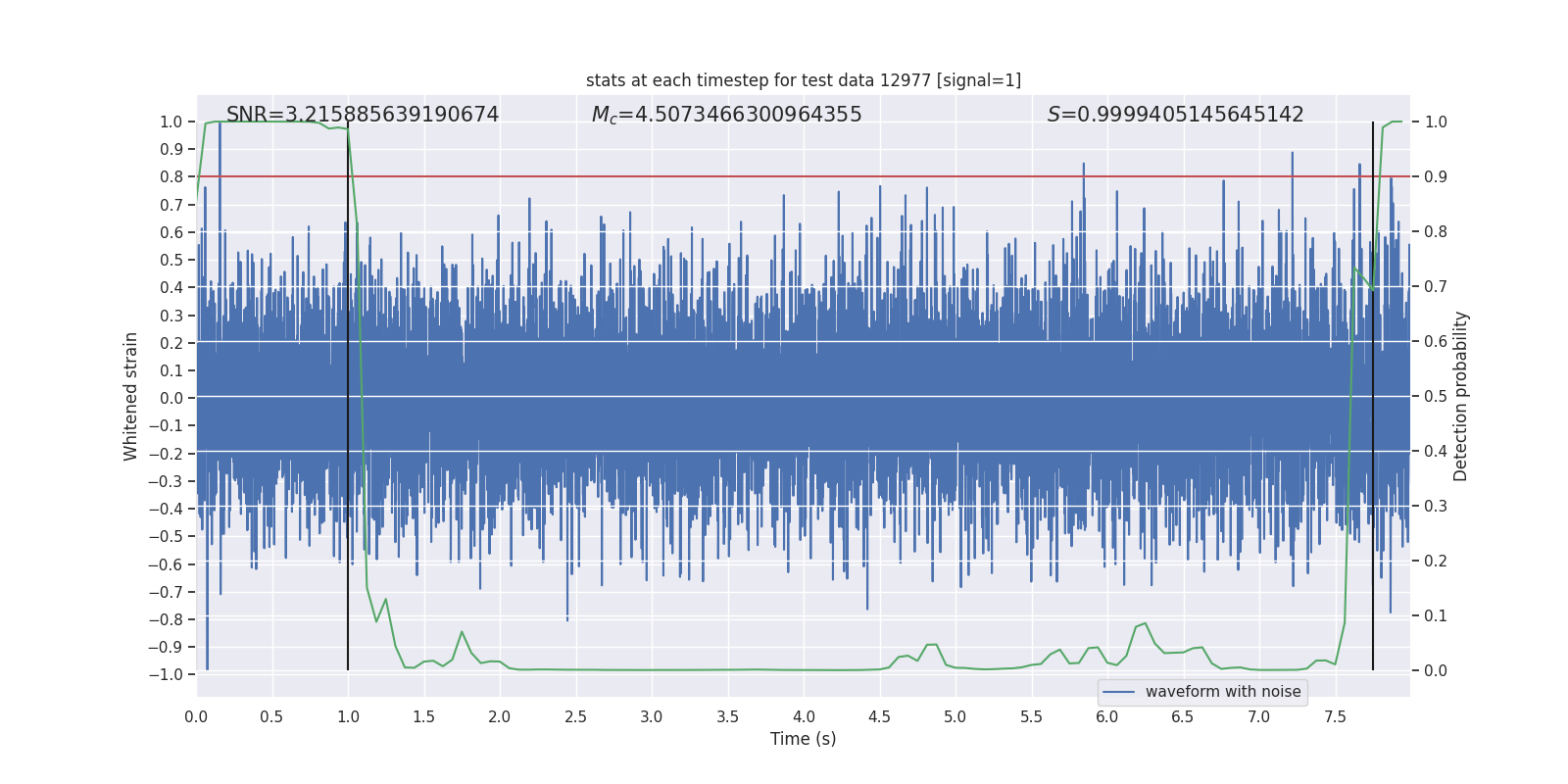This screenshot has width=1568, height=784.
Task: Click the 'Whitened strain' y-axis label
Action: pyautogui.click(x=131, y=396)
